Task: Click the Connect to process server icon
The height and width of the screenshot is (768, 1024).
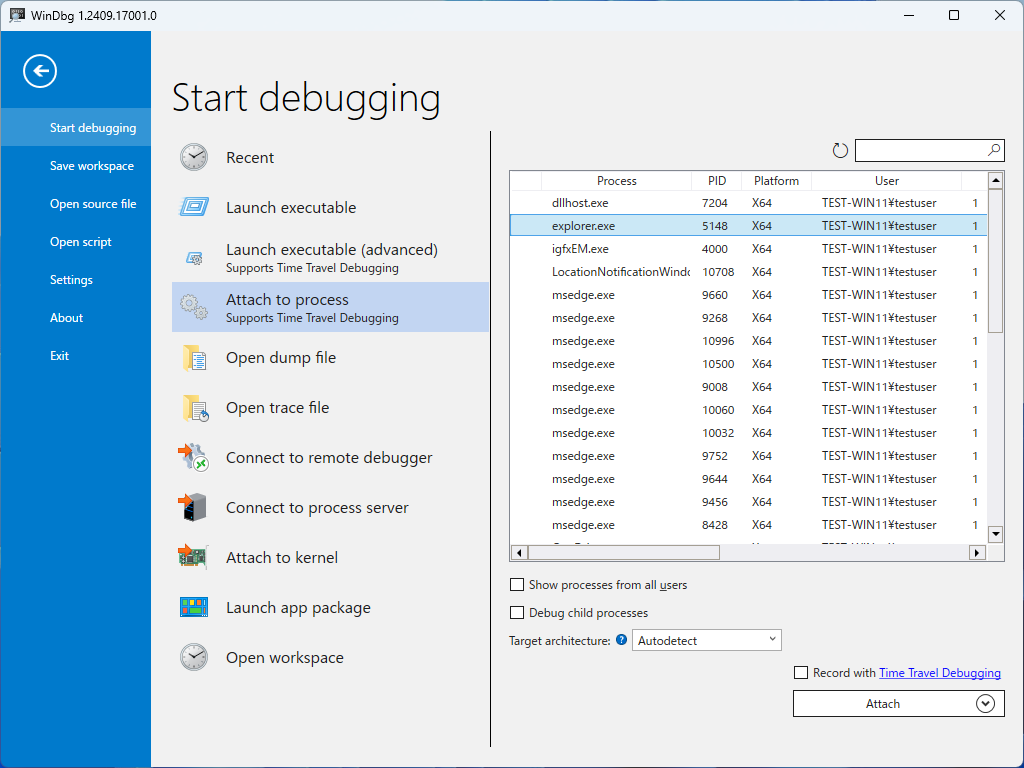Action: [193, 507]
